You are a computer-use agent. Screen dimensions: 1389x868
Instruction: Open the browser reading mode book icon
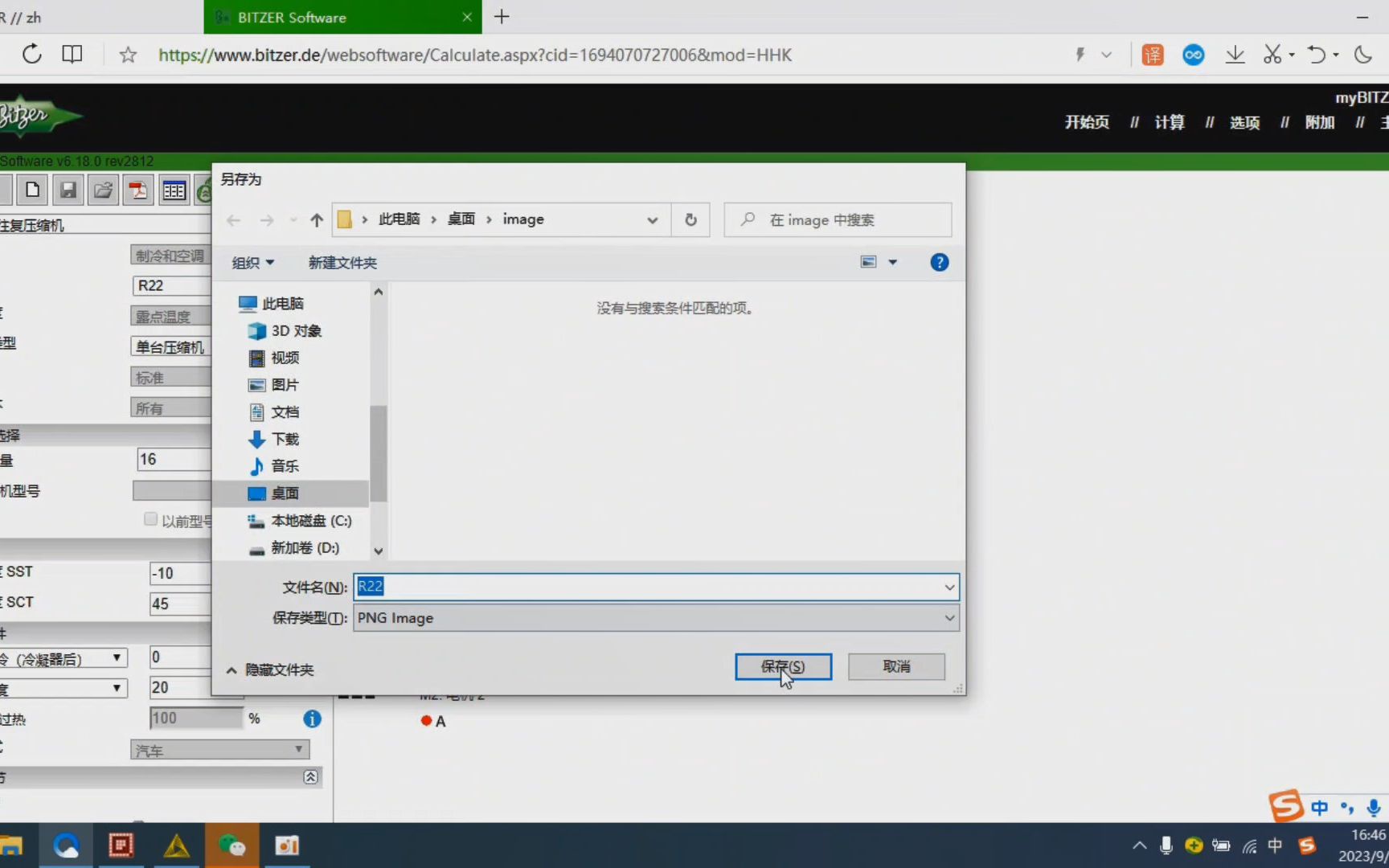(72, 55)
